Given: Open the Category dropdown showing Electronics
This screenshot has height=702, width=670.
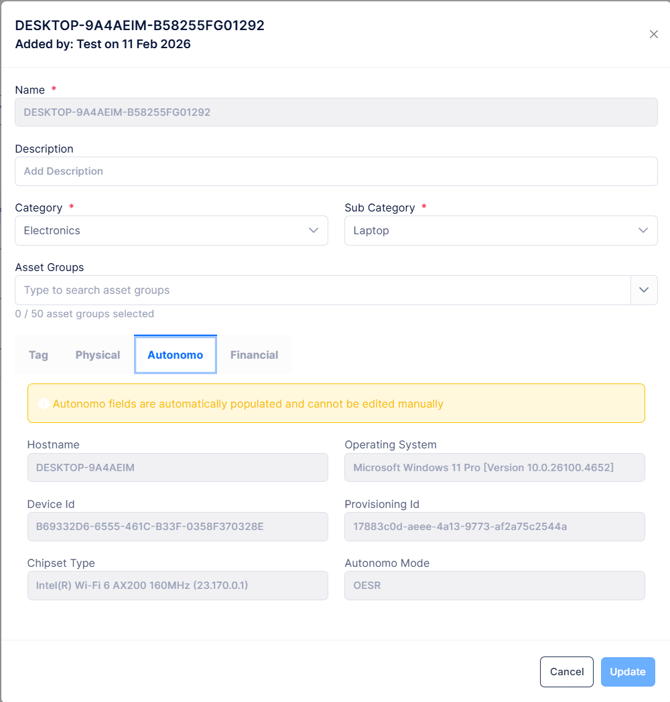Looking at the screenshot, I should click(160, 230).
